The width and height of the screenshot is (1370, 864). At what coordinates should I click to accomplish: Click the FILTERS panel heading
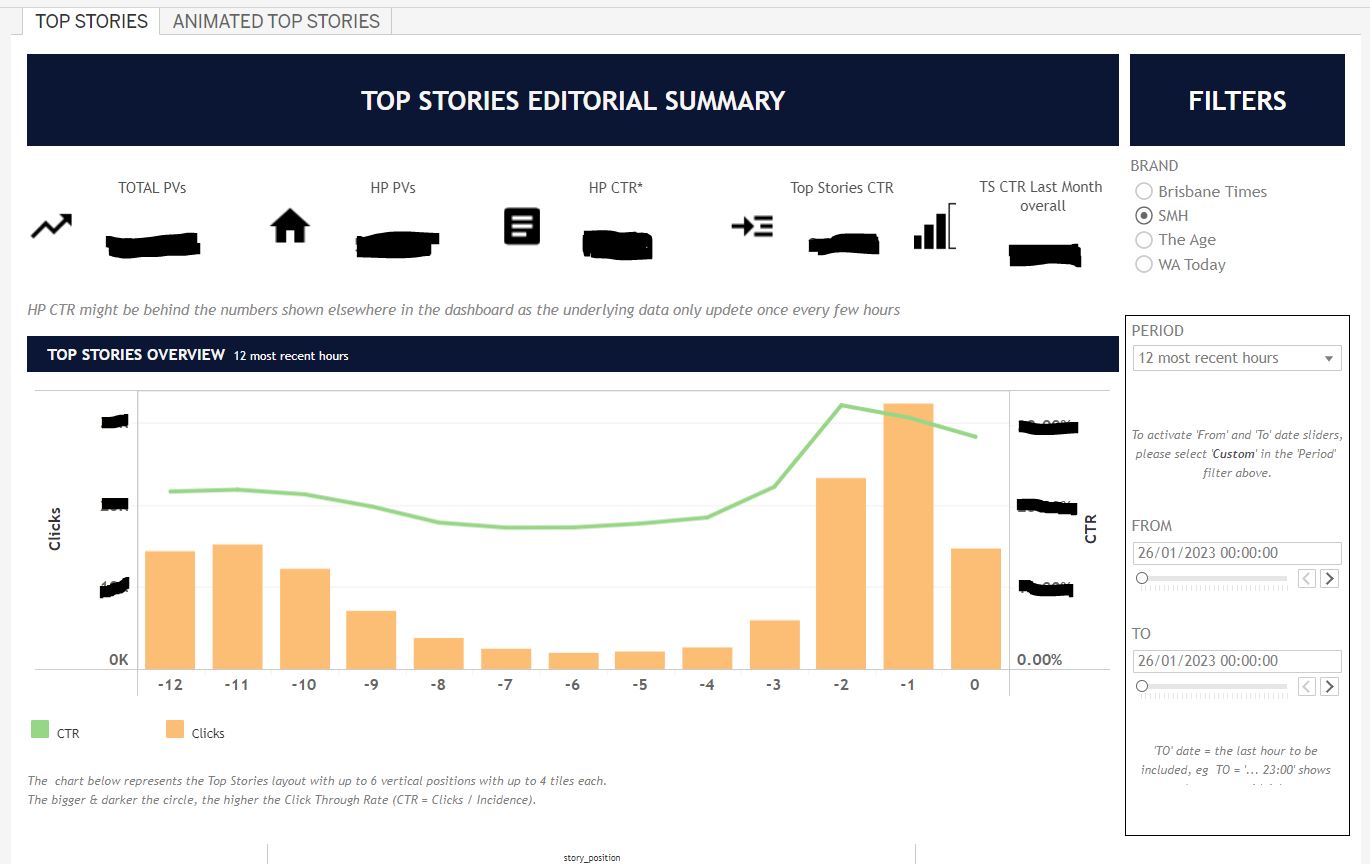coord(1237,101)
